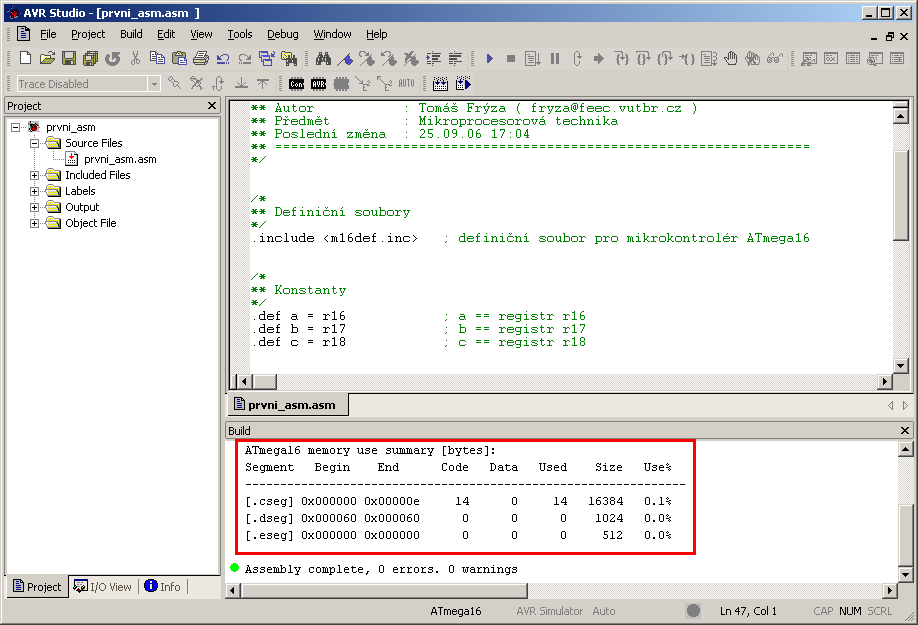
Task: Stop debugging with the square stop icon
Action: point(511,58)
